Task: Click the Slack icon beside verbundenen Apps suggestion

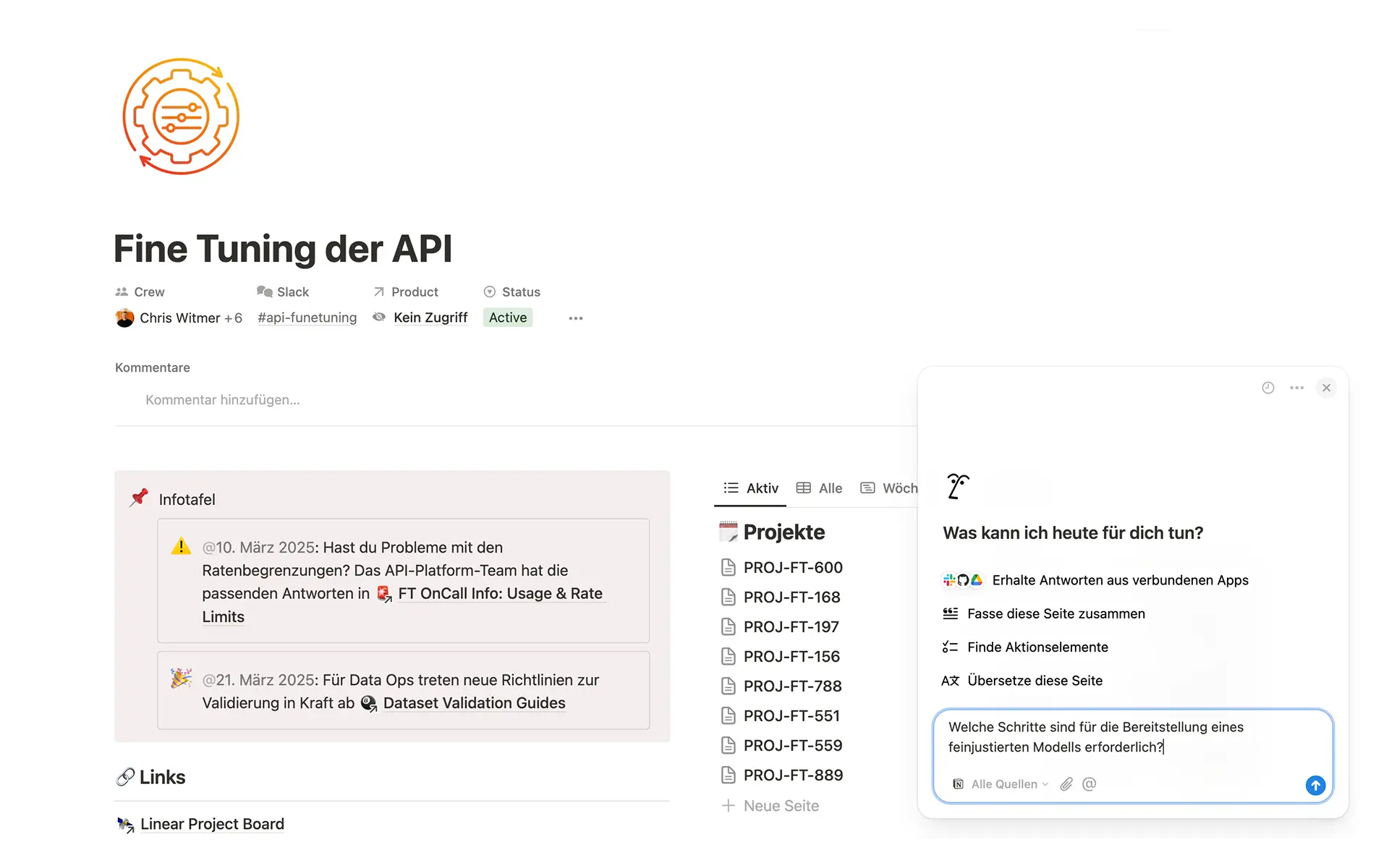Action: 948,579
